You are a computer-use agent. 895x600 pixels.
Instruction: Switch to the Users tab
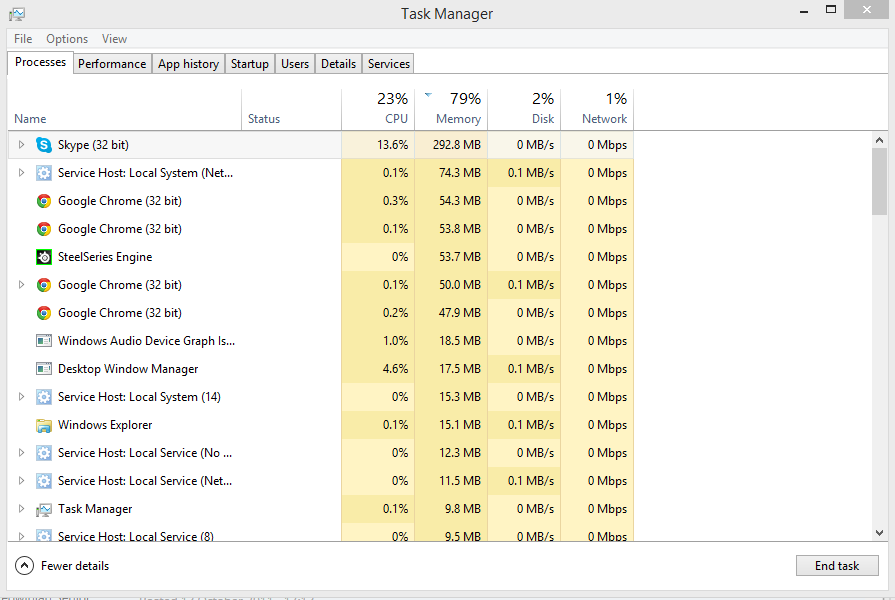click(x=295, y=63)
